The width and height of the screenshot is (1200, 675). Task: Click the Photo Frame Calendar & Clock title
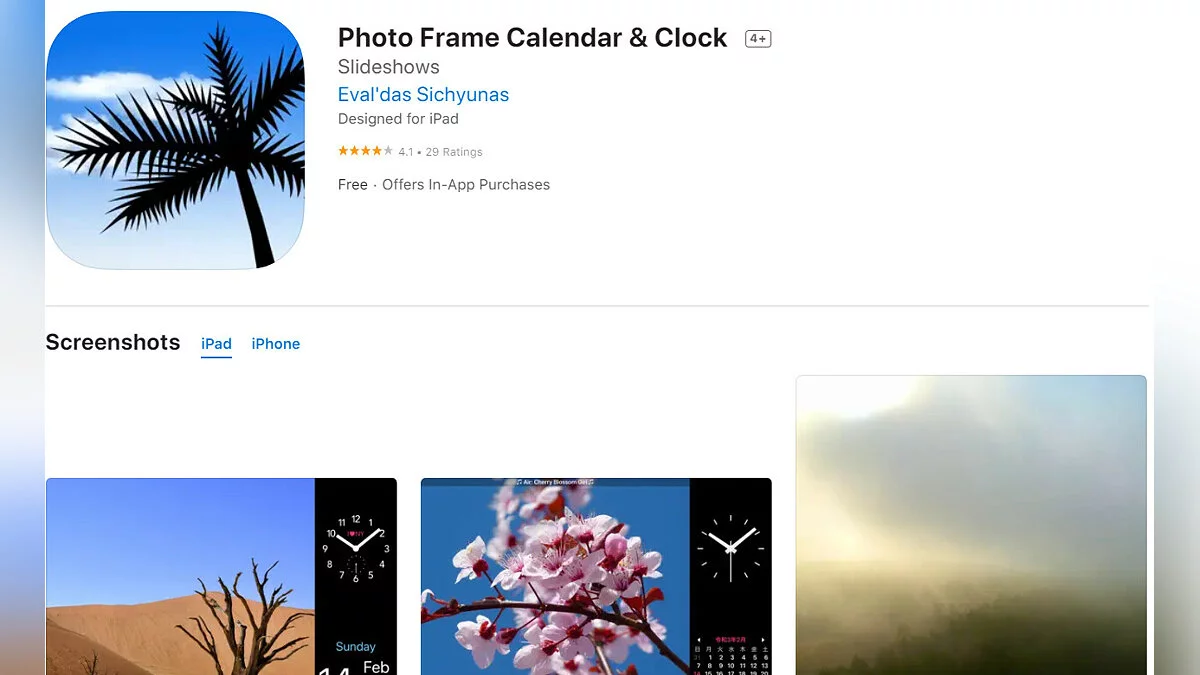point(532,38)
